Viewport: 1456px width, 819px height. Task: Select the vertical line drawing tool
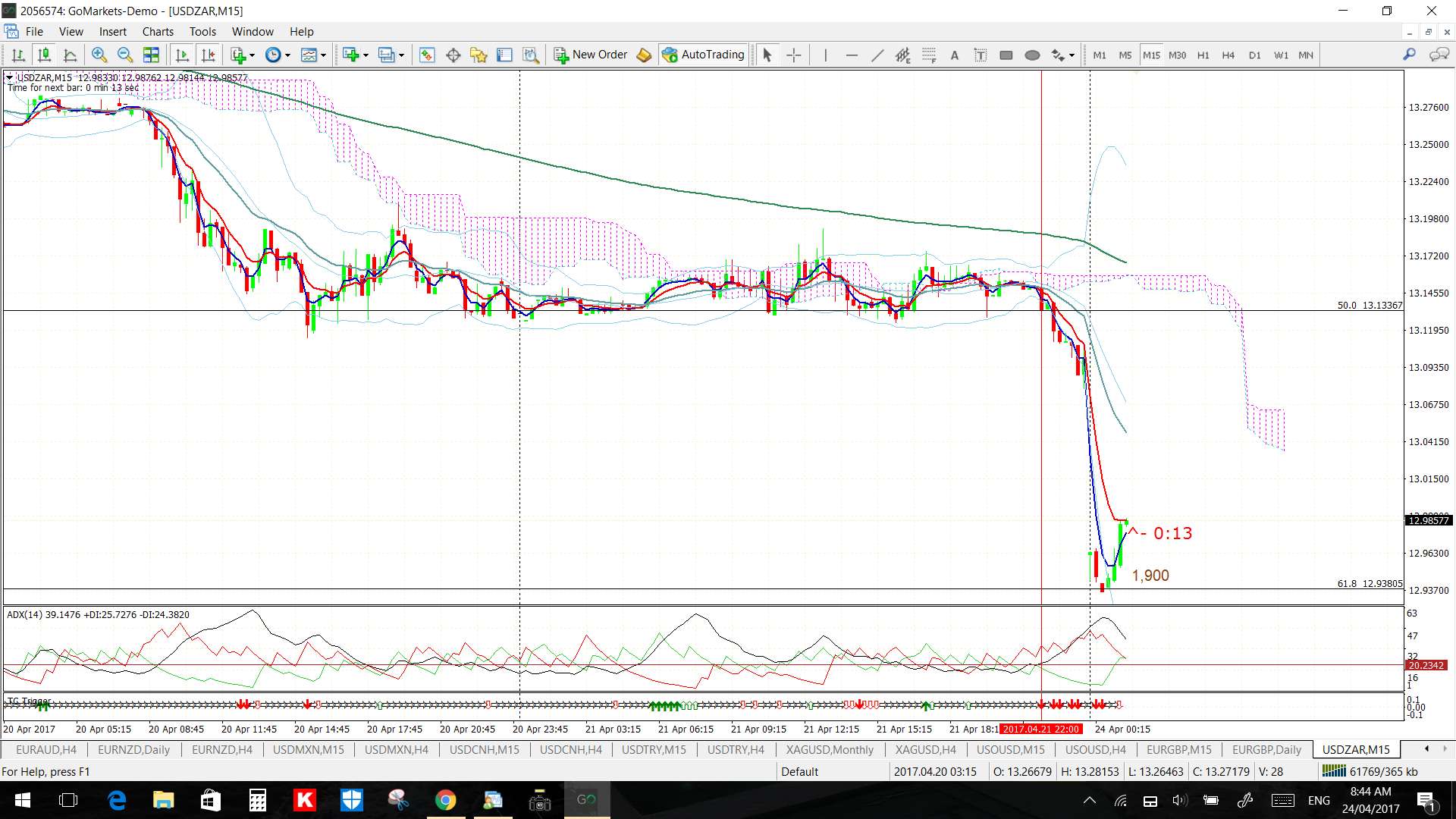[x=825, y=55]
